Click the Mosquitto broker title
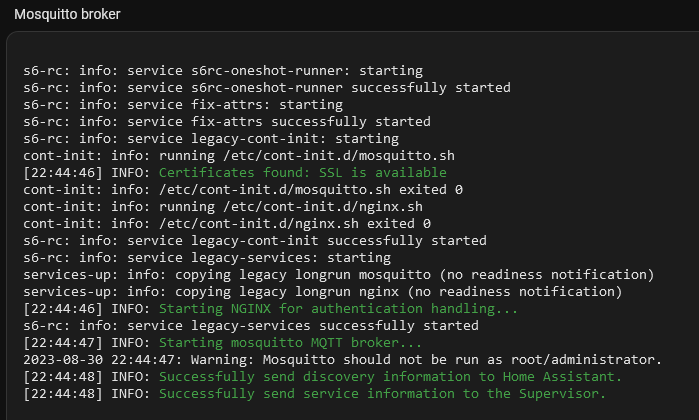 tap(67, 14)
